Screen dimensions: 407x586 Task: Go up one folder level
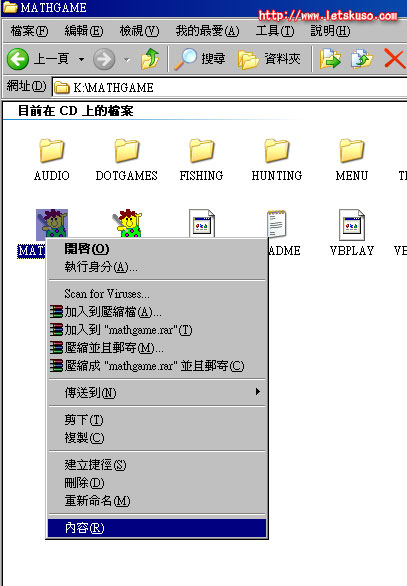coord(150,59)
